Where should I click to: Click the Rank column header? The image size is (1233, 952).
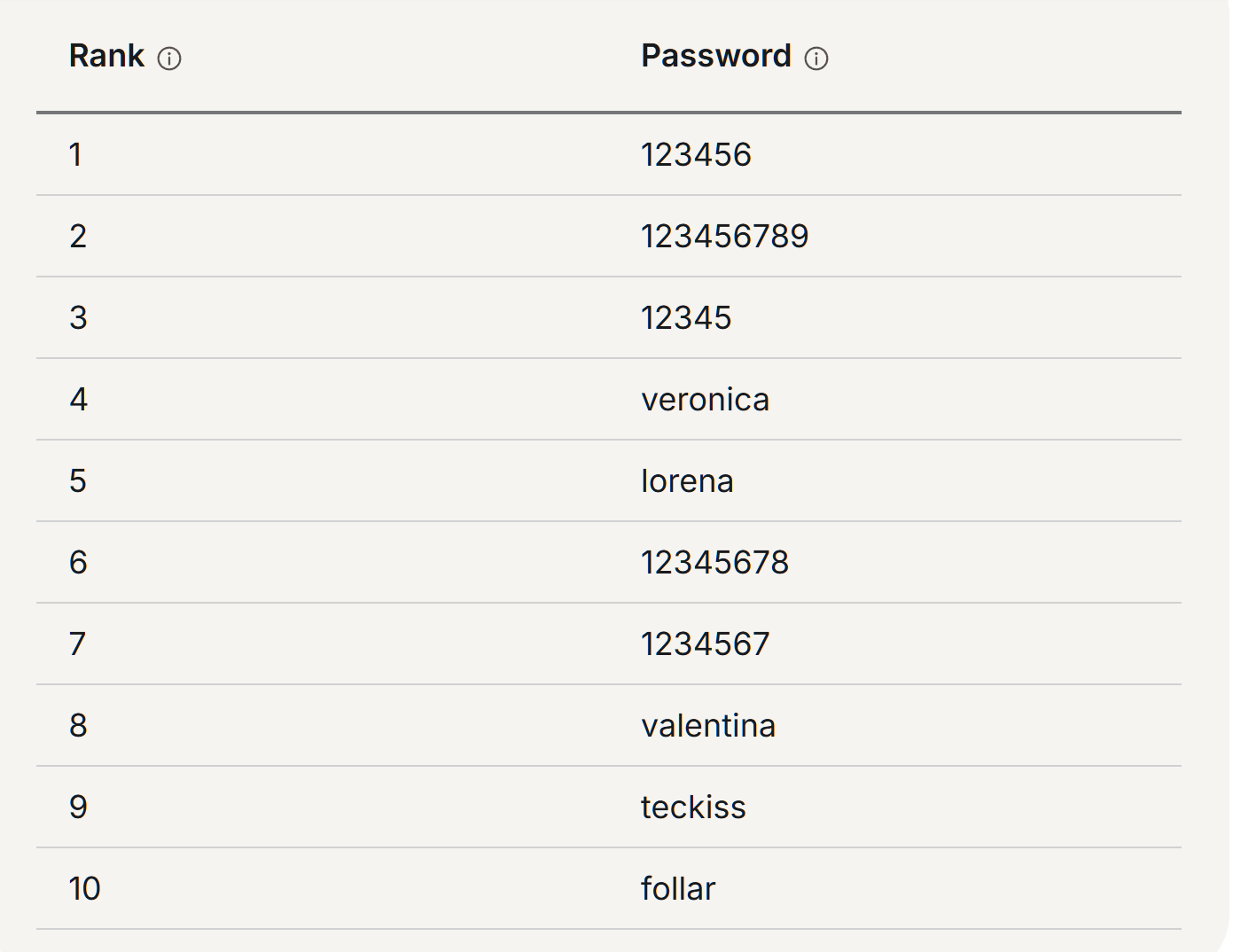coord(106,56)
